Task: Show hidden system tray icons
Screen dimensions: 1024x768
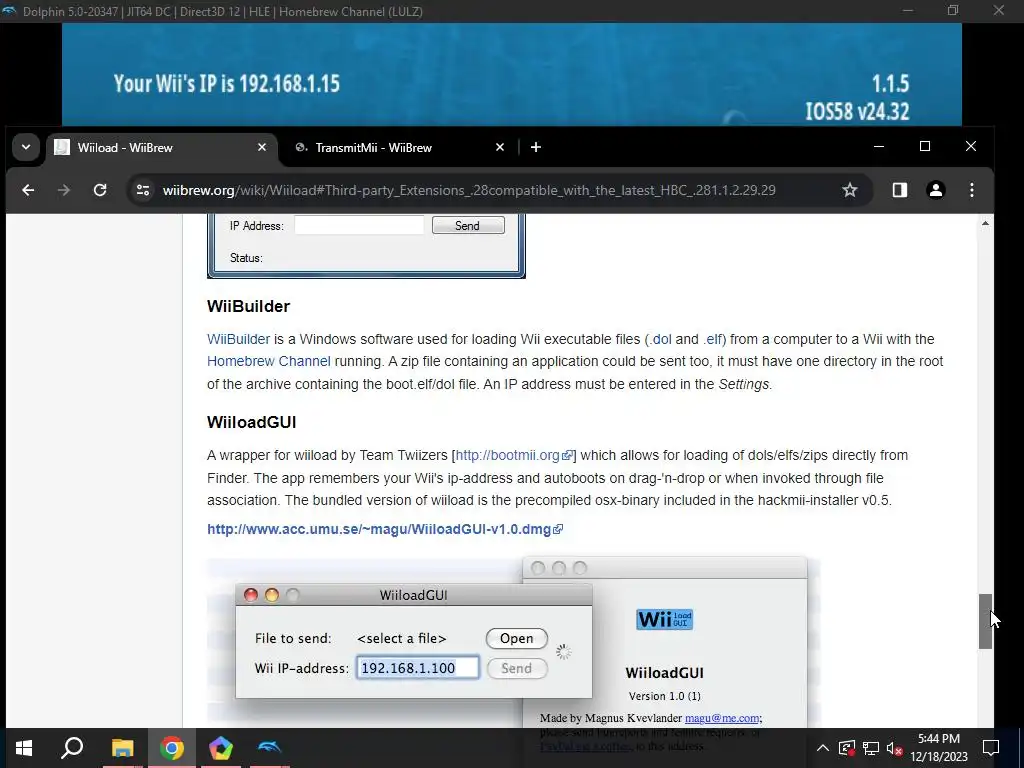Action: tap(823, 748)
